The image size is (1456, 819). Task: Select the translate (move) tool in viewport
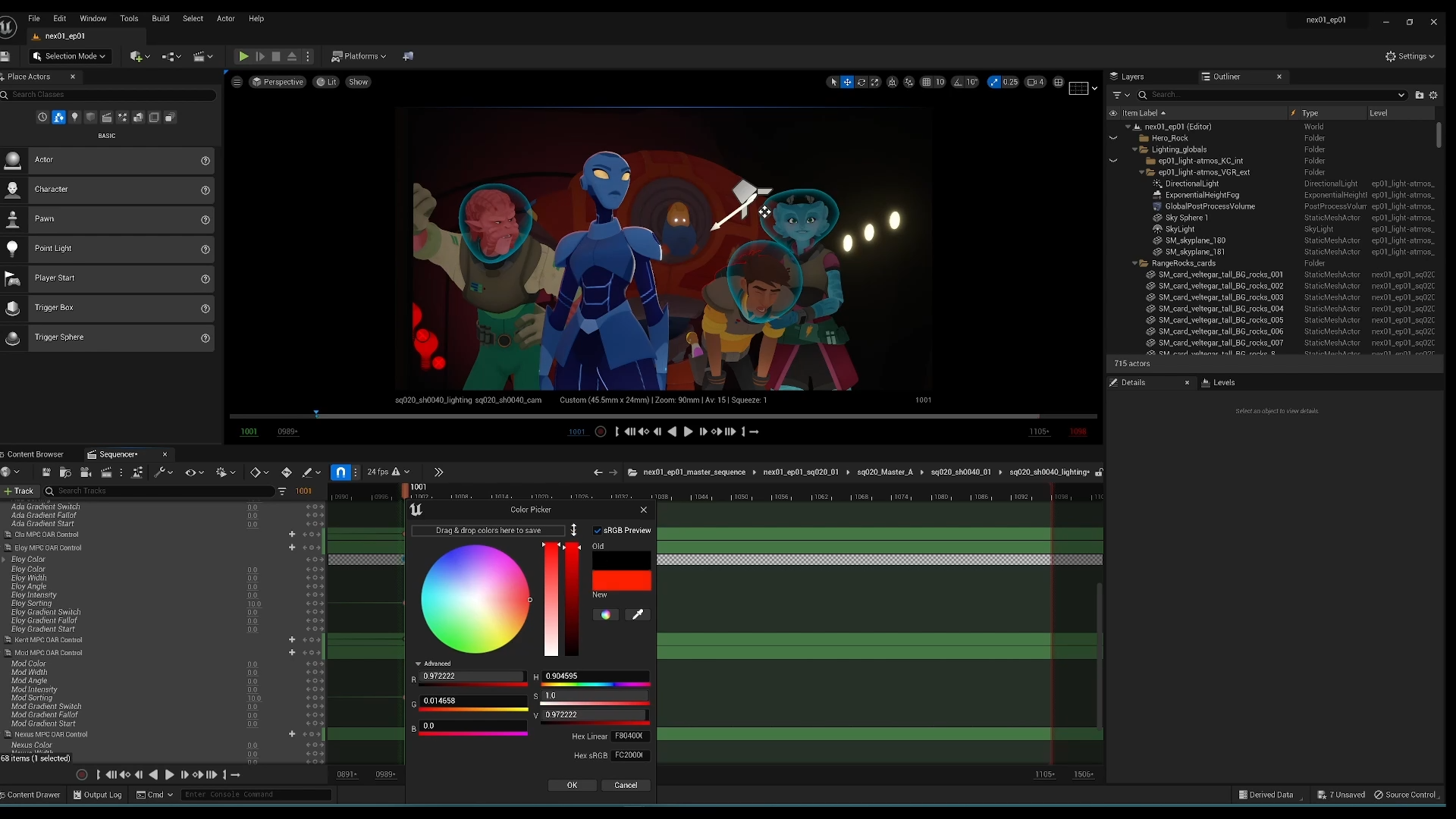click(847, 82)
